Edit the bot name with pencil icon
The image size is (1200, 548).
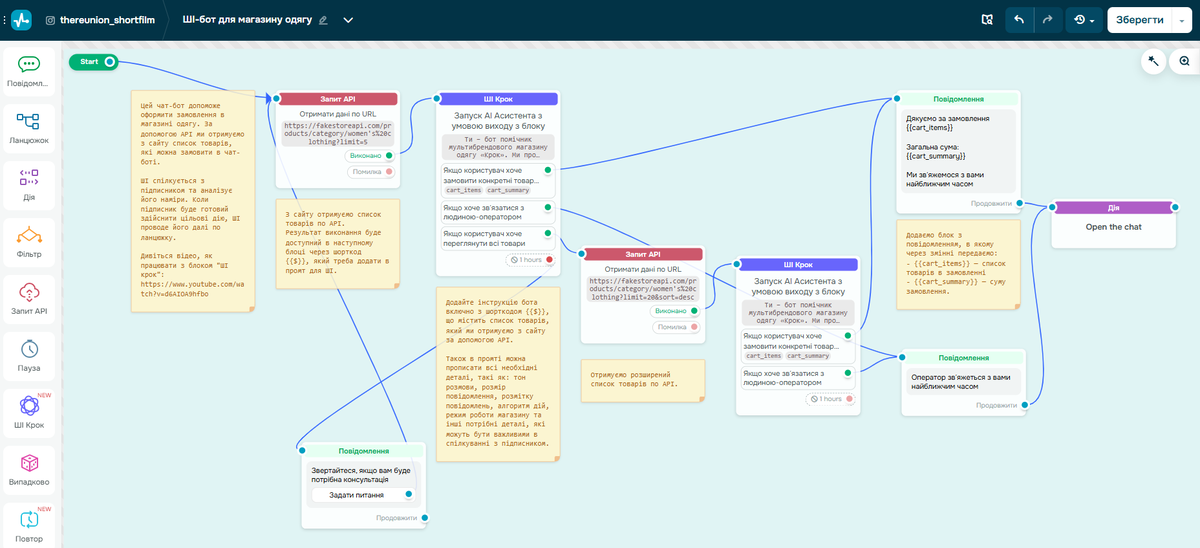(x=323, y=20)
